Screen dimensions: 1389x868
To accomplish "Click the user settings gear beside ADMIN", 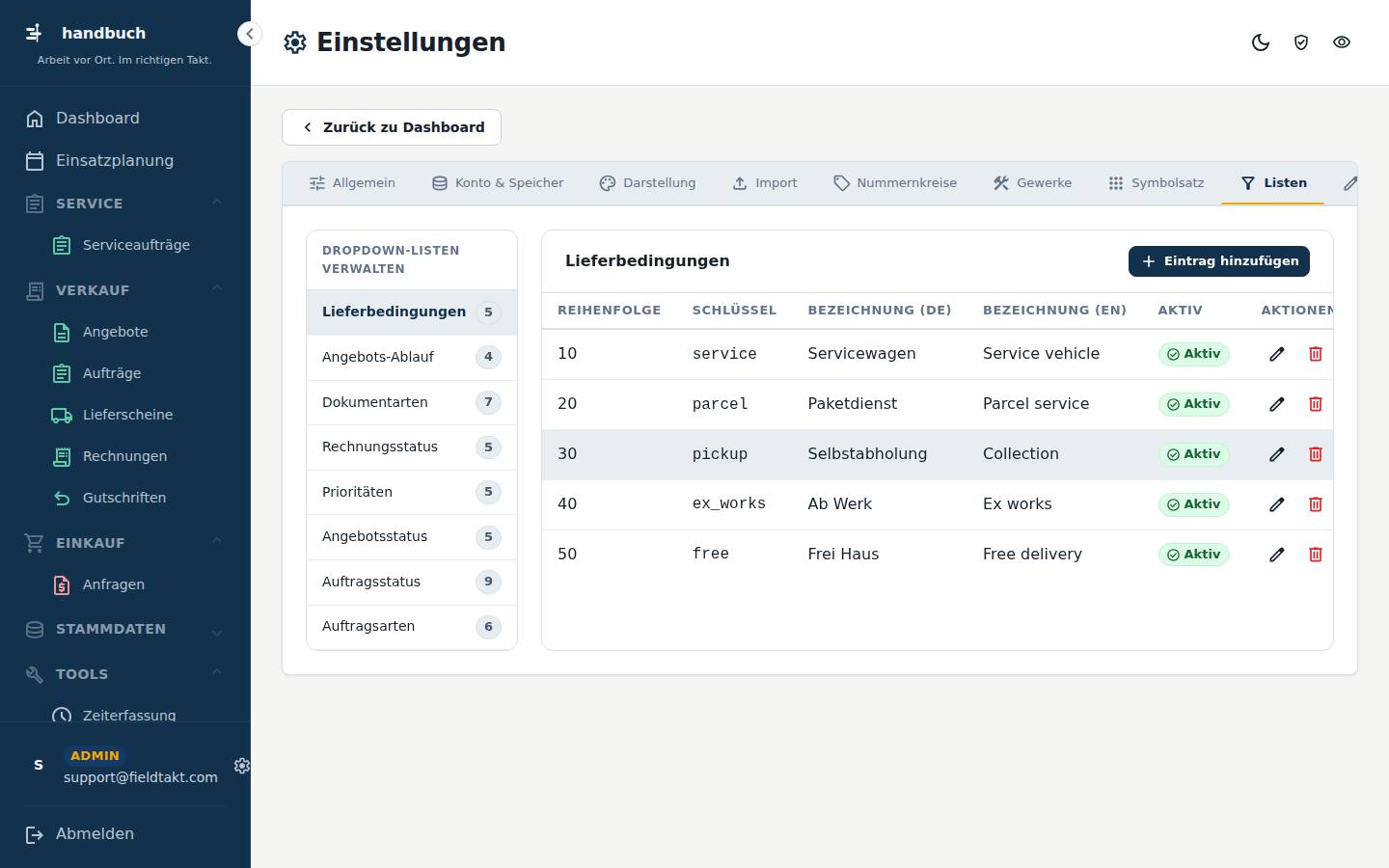I will coord(242,766).
